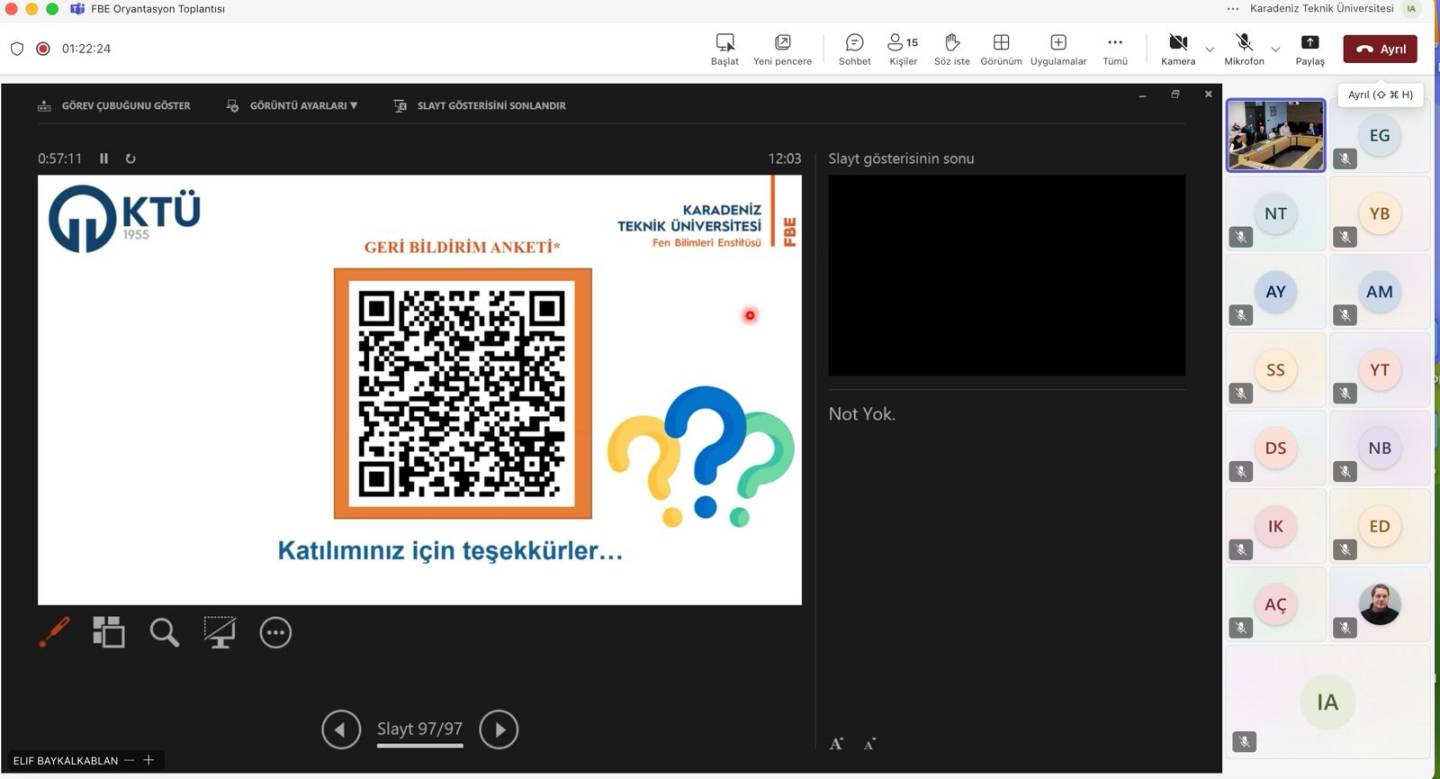The image size is (1440, 779).
Task: Click the QR code on slide
Action: 462,393
